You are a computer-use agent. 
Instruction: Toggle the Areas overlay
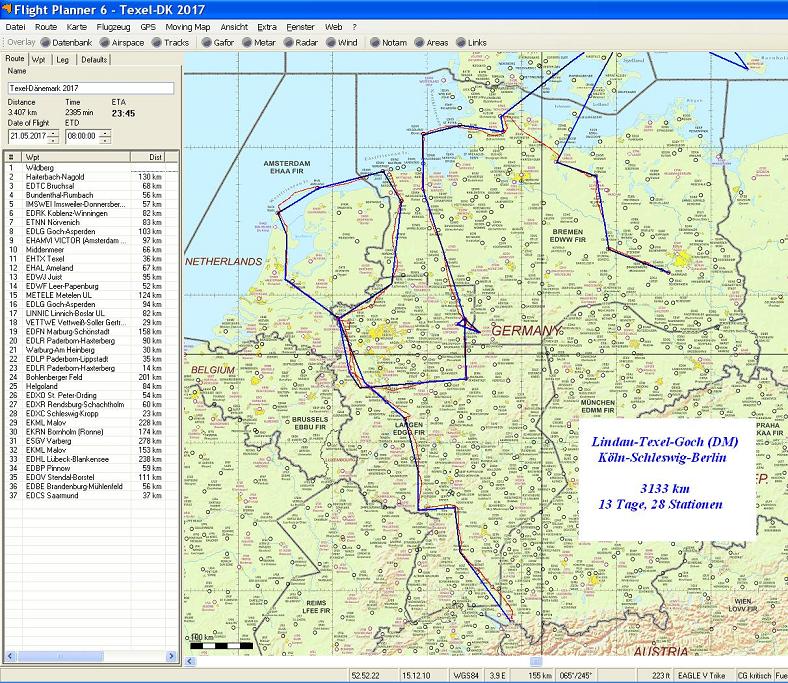click(x=431, y=43)
